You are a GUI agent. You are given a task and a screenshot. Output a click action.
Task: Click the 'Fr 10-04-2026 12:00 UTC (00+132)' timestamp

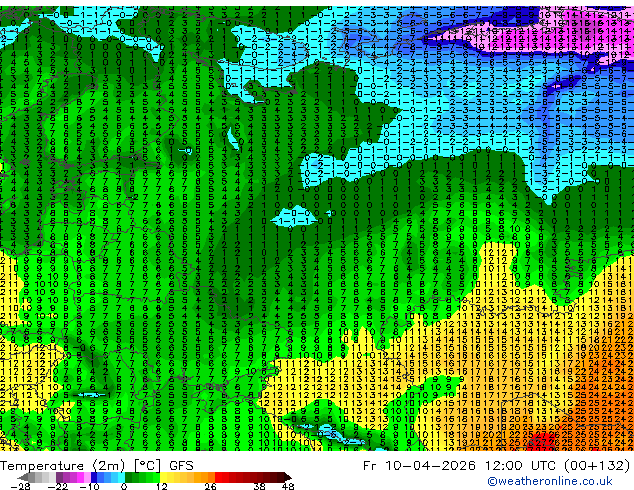(496, 466)
